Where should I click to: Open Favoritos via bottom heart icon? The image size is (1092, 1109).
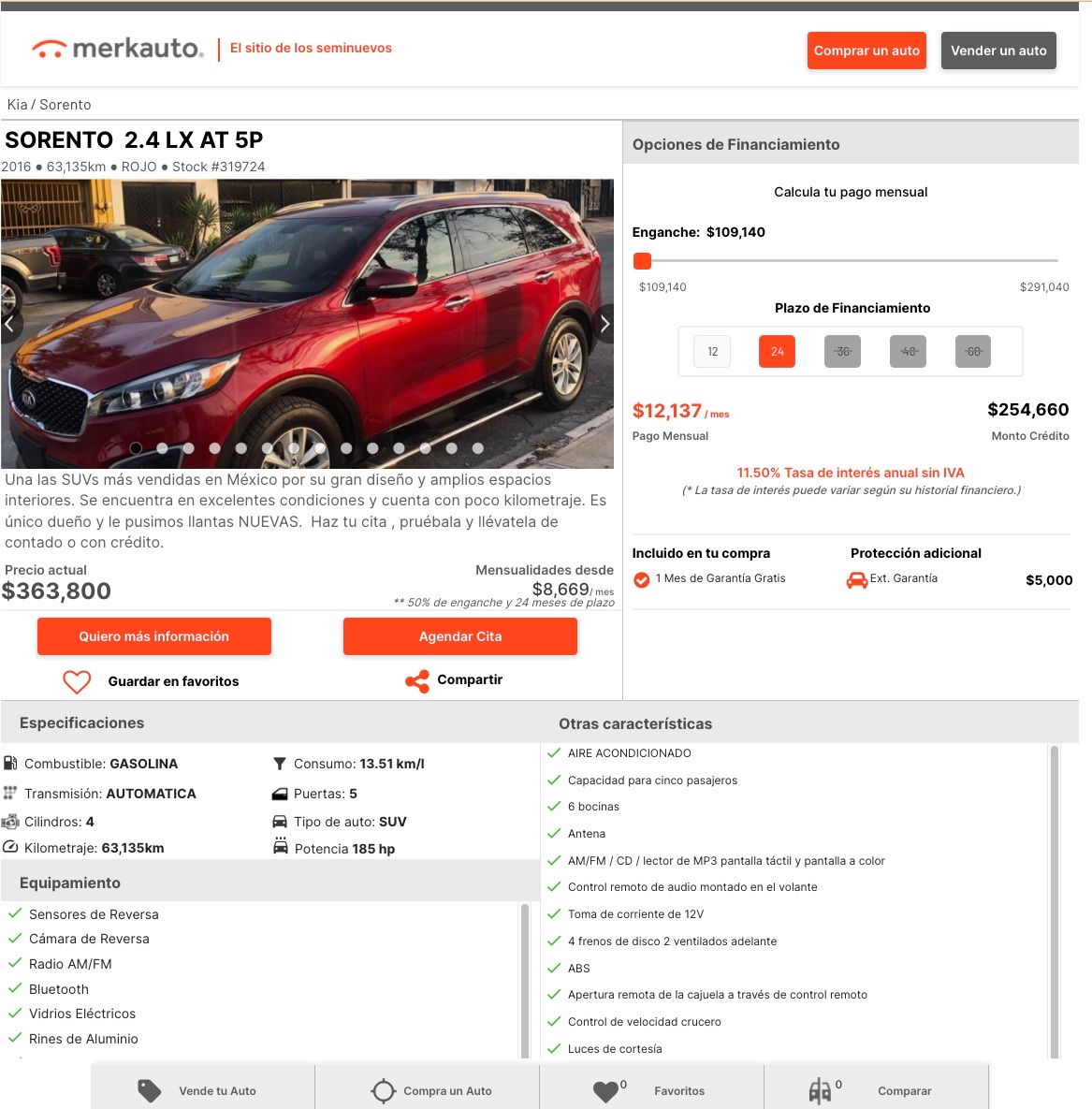605,1091
